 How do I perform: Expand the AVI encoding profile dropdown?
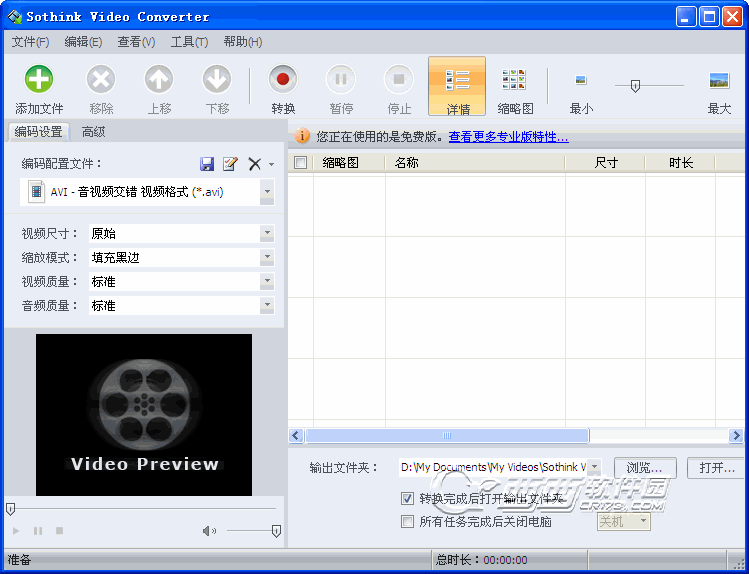pos(267,191)
